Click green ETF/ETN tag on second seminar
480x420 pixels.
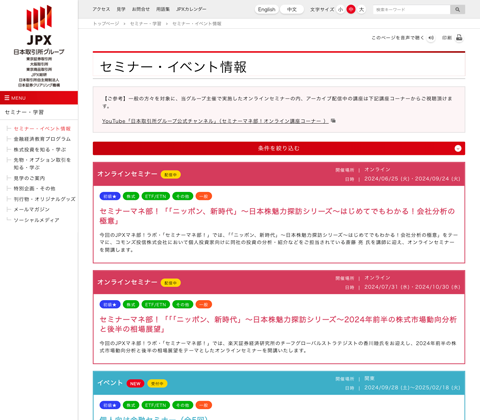[x=156, y=304]
